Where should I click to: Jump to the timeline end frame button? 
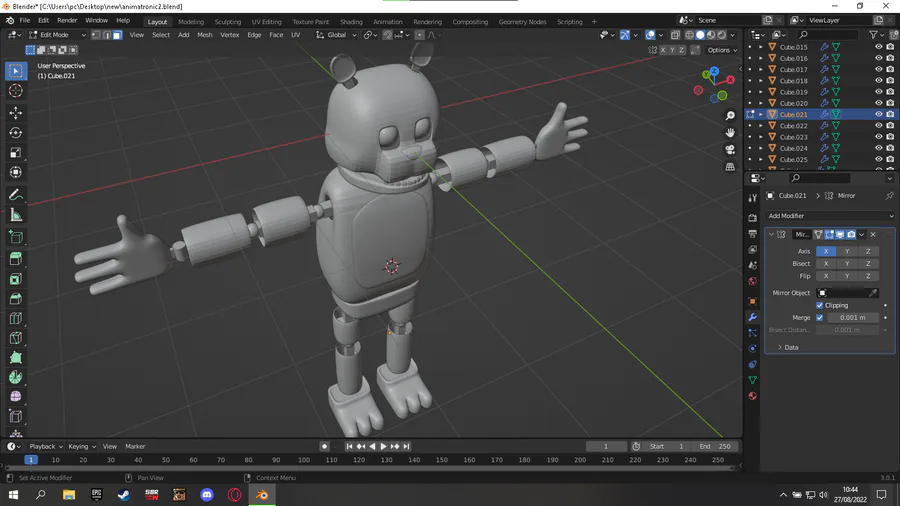click(406, 446)
